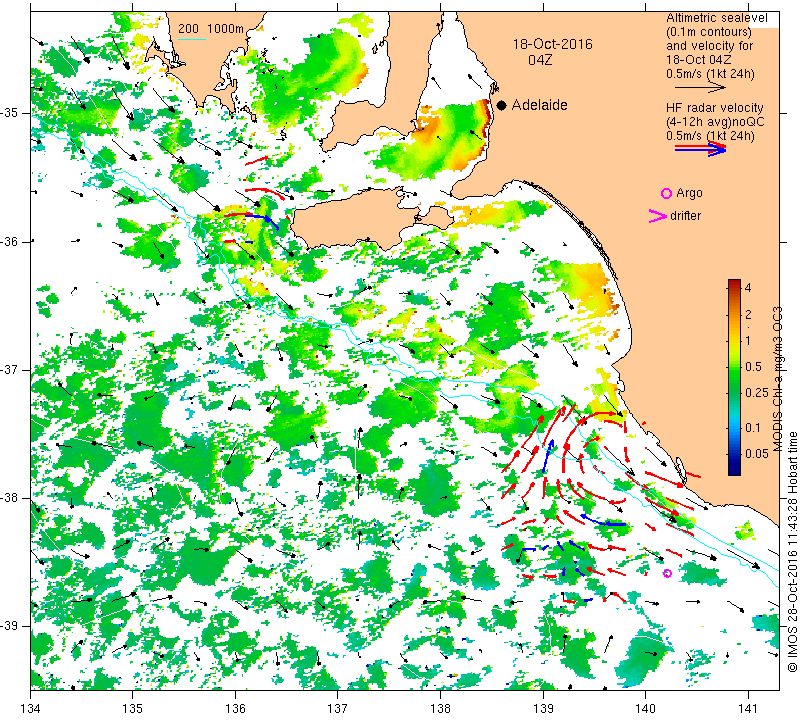800x720 pixels.
Task: Click the '137' longitude axis label
Action: (x=338, y=709)
